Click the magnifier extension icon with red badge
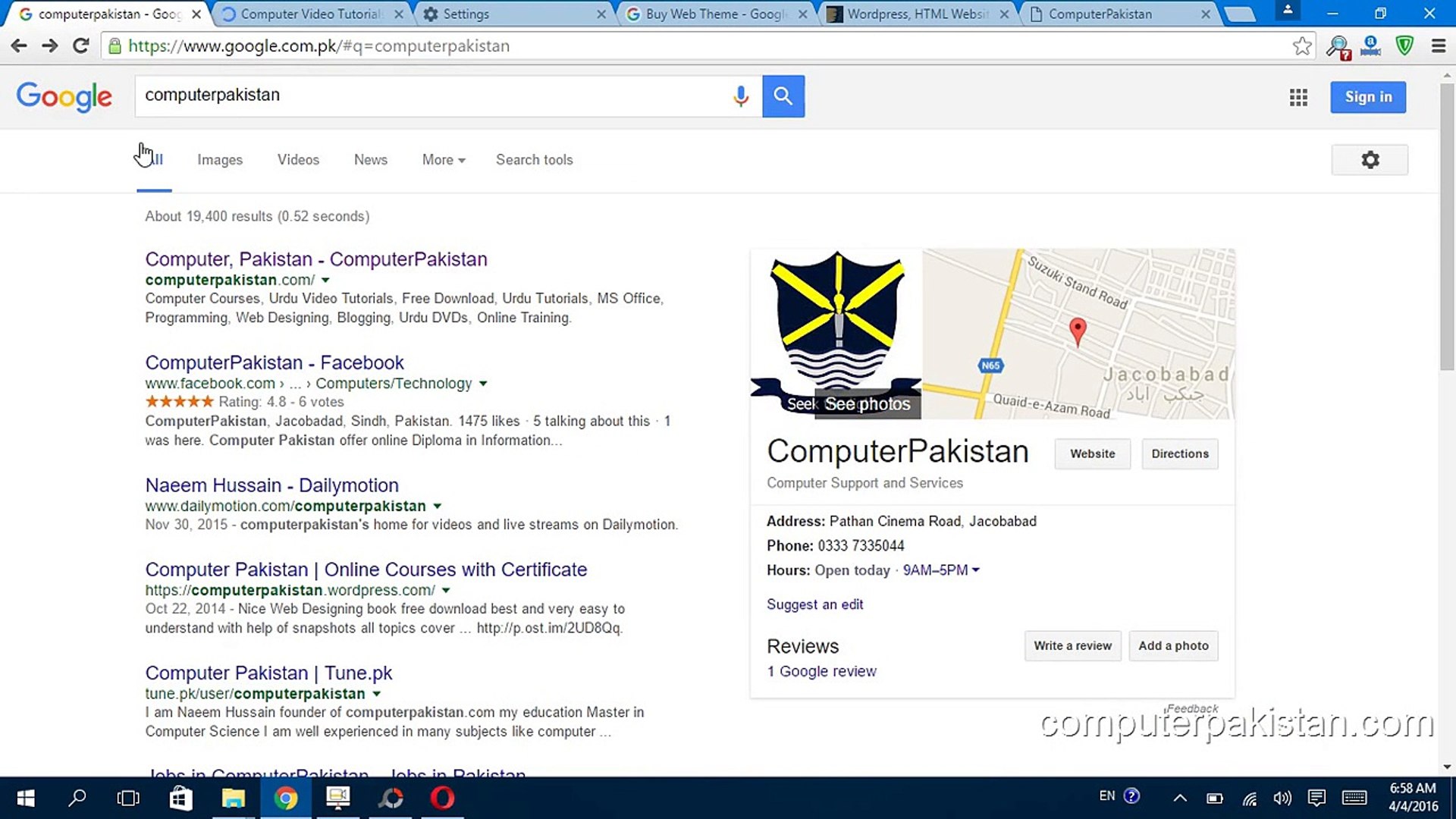The width and height of the screenshot is (1456, 819). pyautogui.click(x=1338, y=47)
